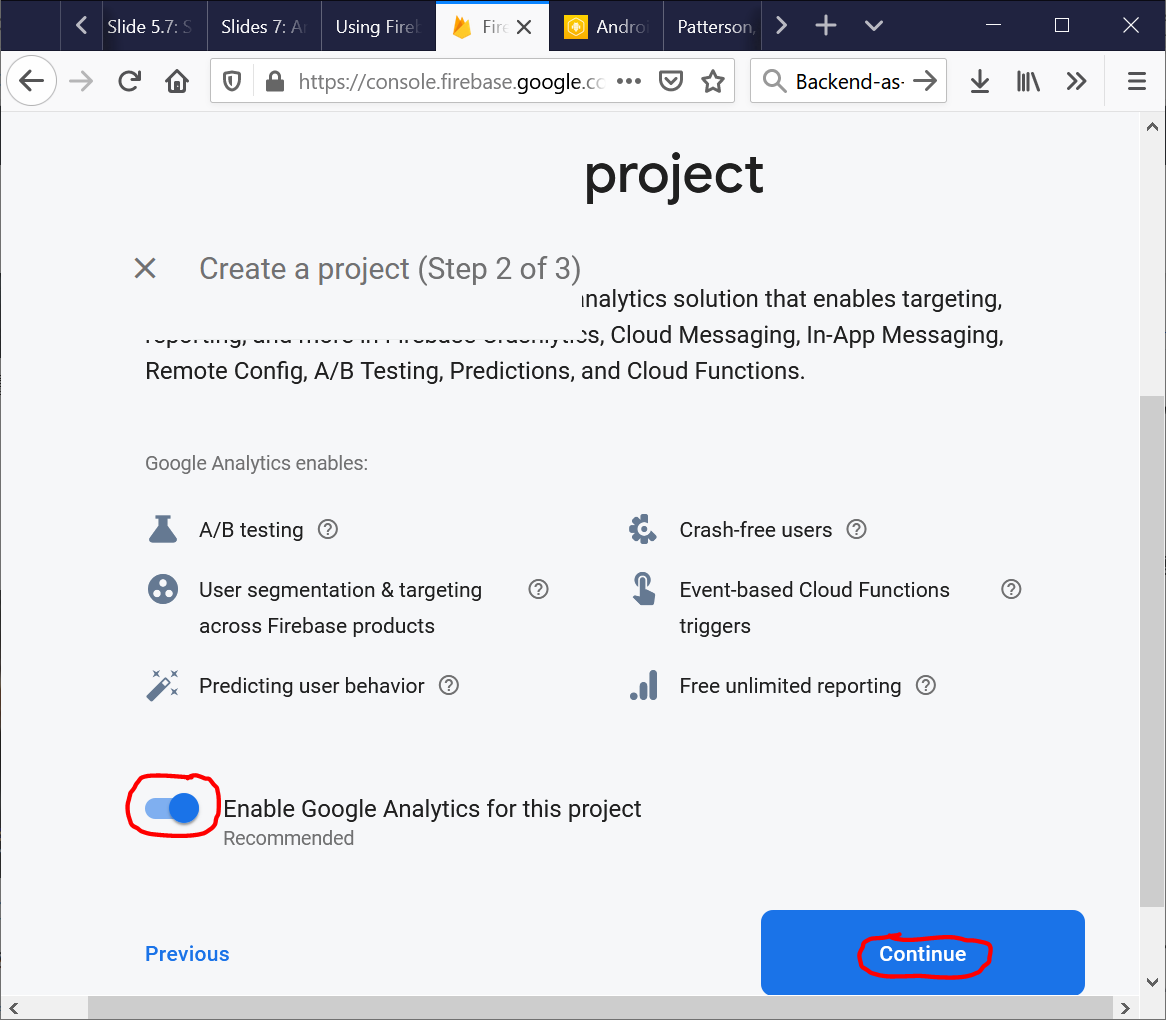The height and width of the screenshot is (1020, 1166).
Task: Expand the list all tabs dropdown arrow
Action: coord(873,26)
